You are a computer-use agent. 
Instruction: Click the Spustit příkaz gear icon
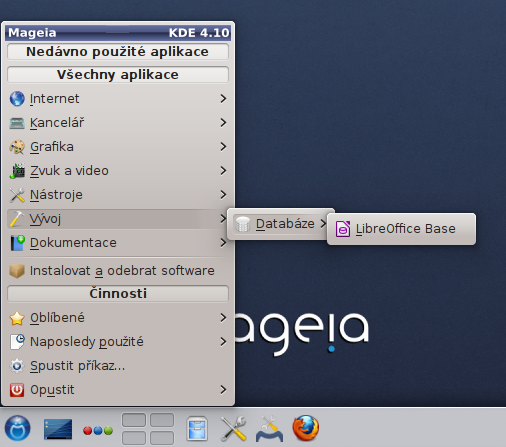[17, 366]
